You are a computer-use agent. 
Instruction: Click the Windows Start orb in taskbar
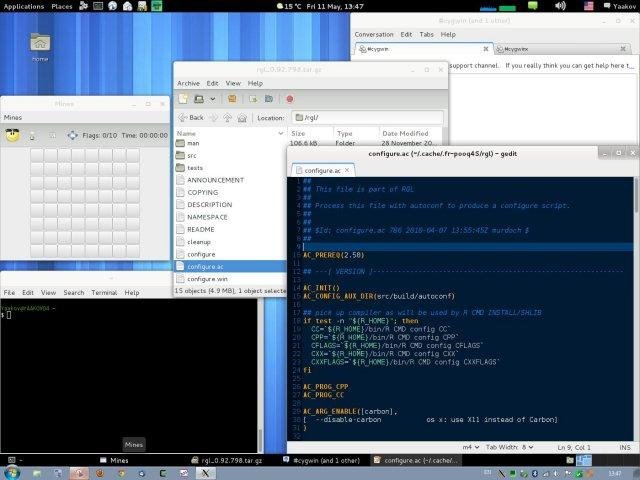click(x=12, y=471)
